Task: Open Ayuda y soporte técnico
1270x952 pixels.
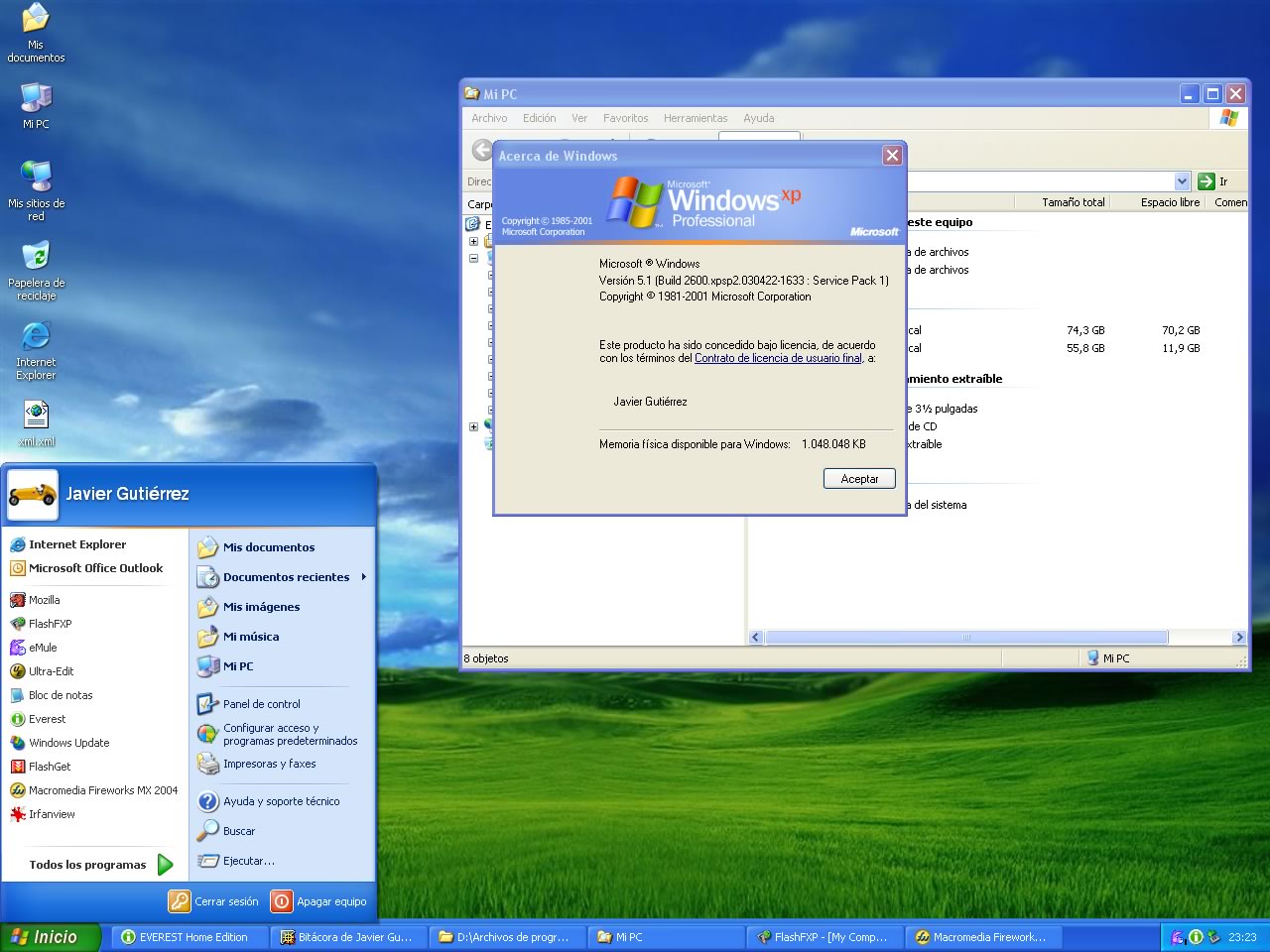Action: pos(269,801)
